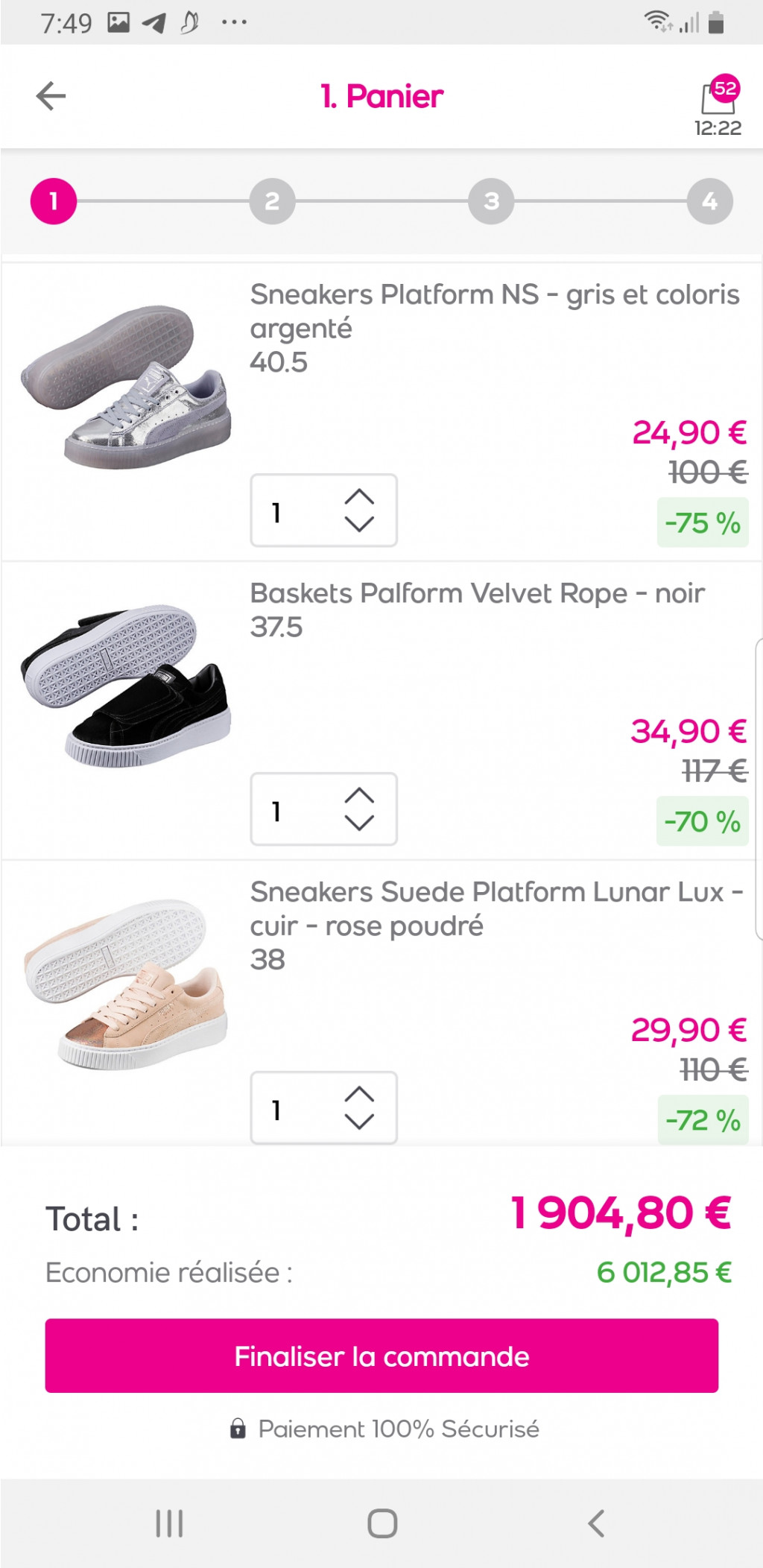Screen dimensions: 763x1568
Task: Select checkout step 4 circle
Action: 709,201
